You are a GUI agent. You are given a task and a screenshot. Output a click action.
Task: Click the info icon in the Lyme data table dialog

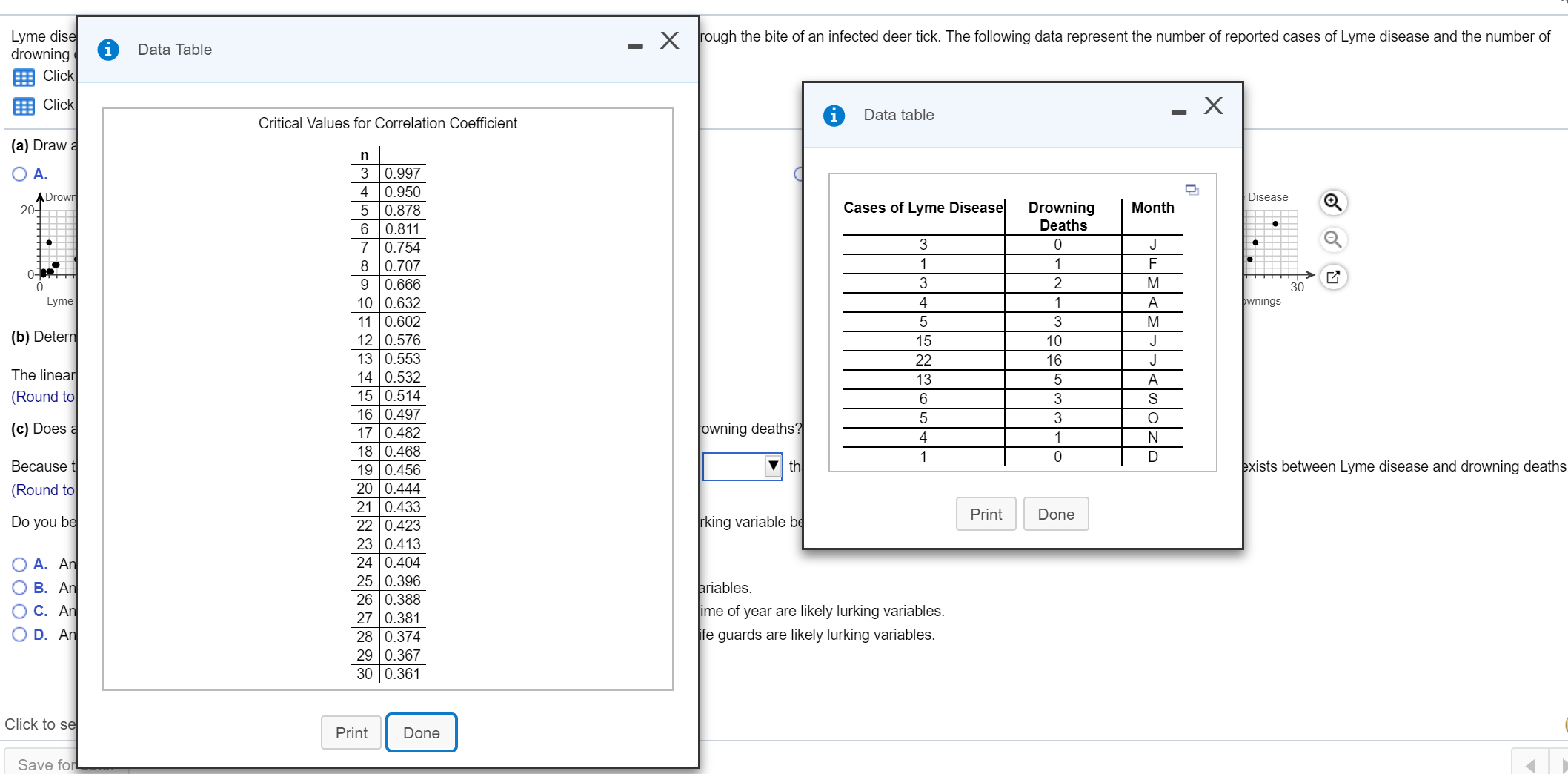[834, 116]
